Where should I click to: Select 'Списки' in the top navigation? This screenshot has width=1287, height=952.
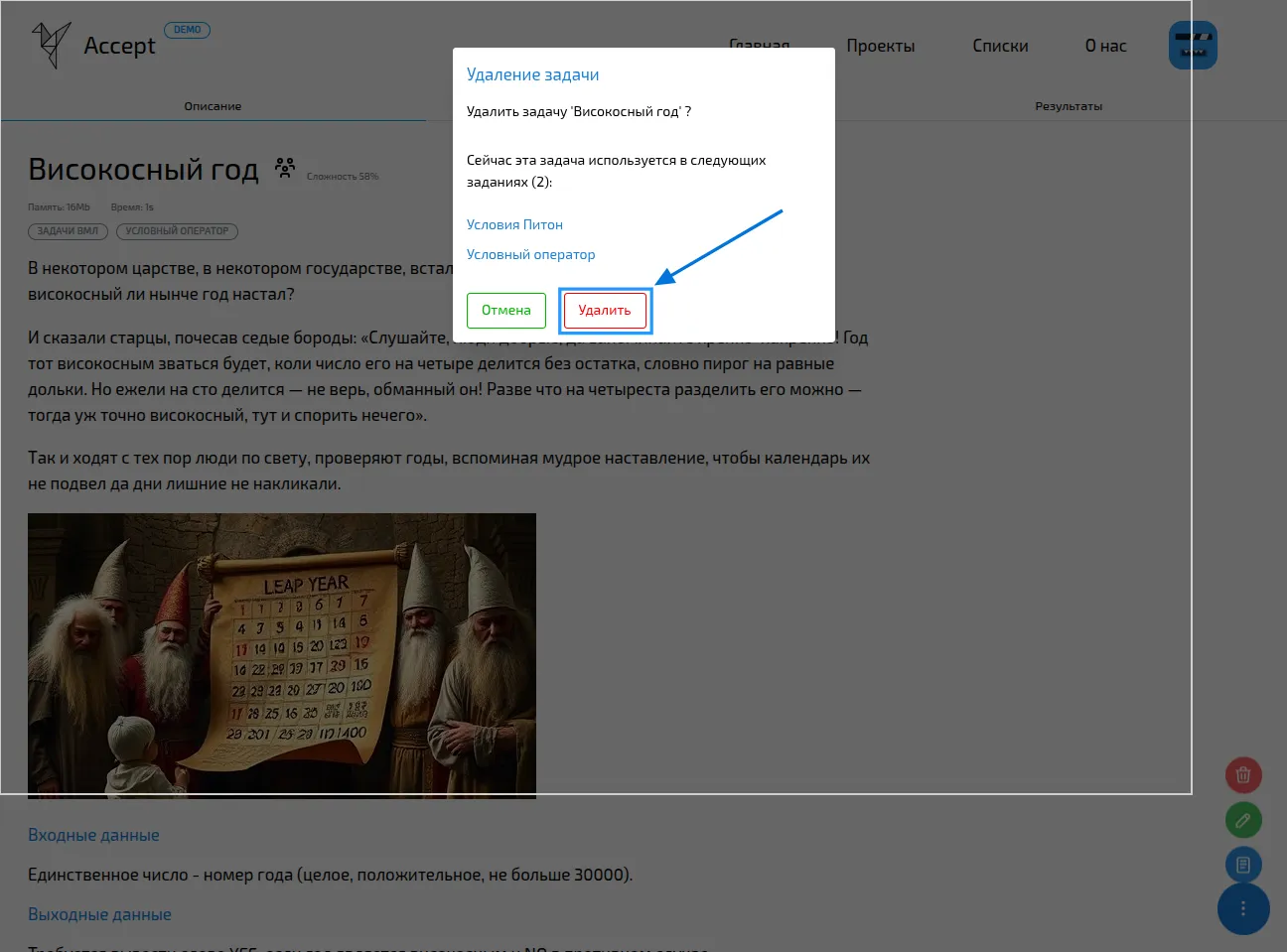click(1000, 45)
